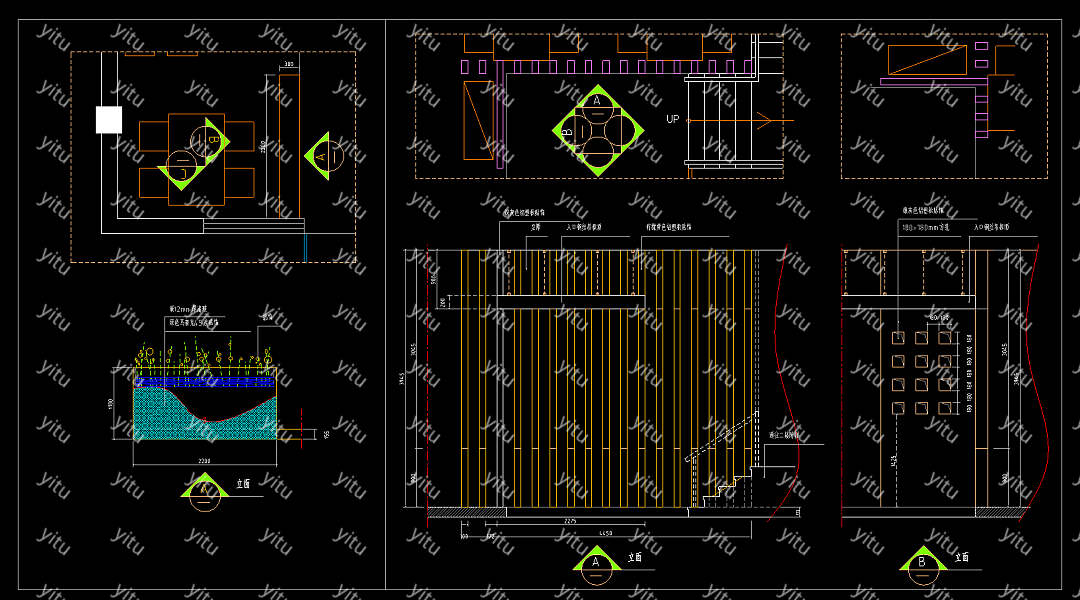This screenshot has height=600, width=1080.
Task: Select the elevation tag below the planter section
Action: tap(204, 489)
